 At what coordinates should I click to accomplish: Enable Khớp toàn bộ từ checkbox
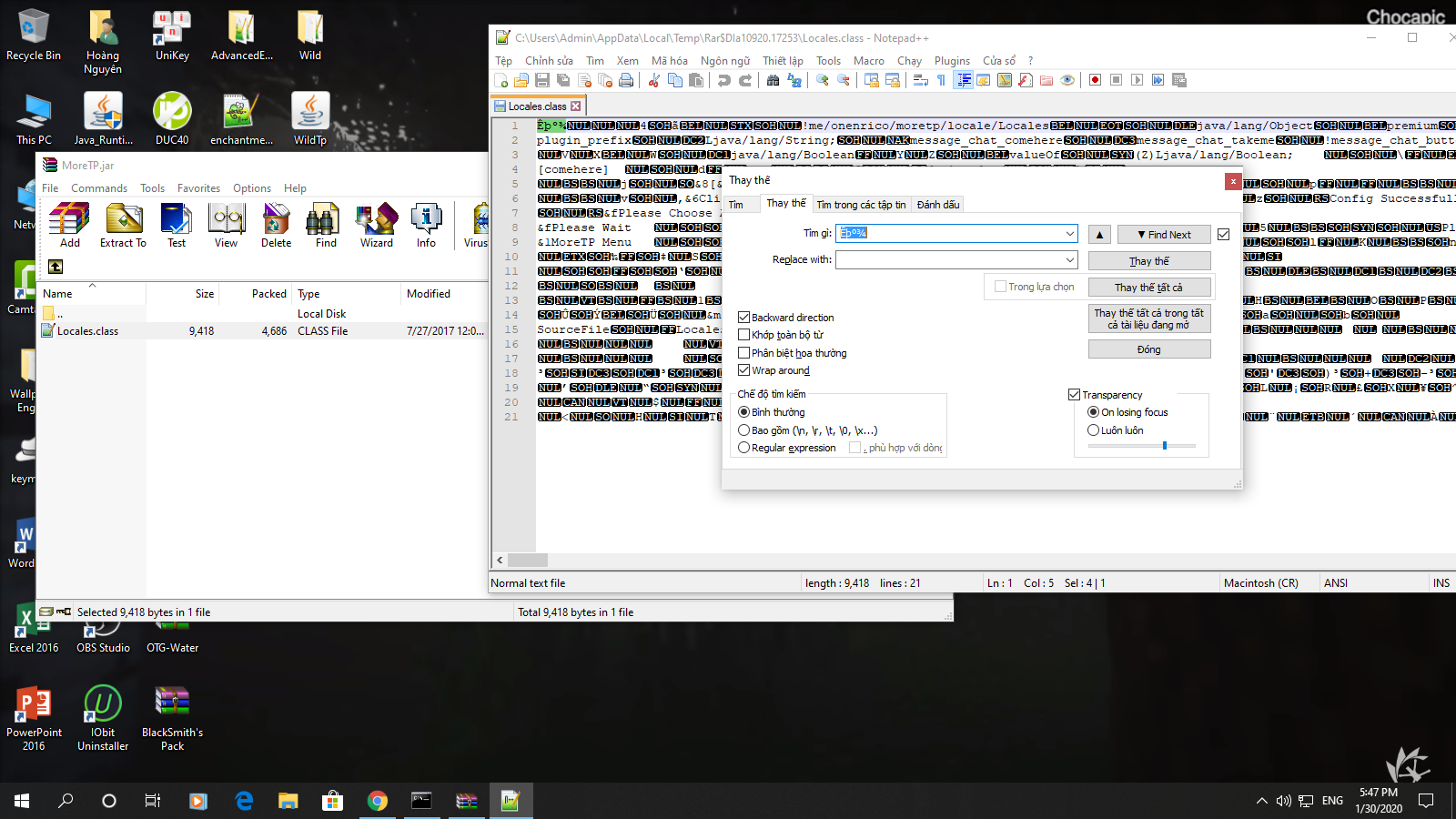tap(744, 335)
